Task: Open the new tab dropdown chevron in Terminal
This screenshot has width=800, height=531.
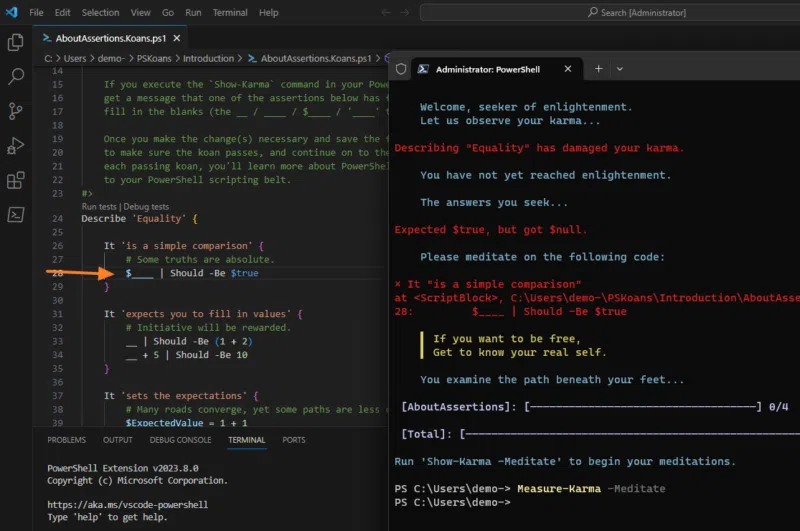Action: [x=620, y=69]
